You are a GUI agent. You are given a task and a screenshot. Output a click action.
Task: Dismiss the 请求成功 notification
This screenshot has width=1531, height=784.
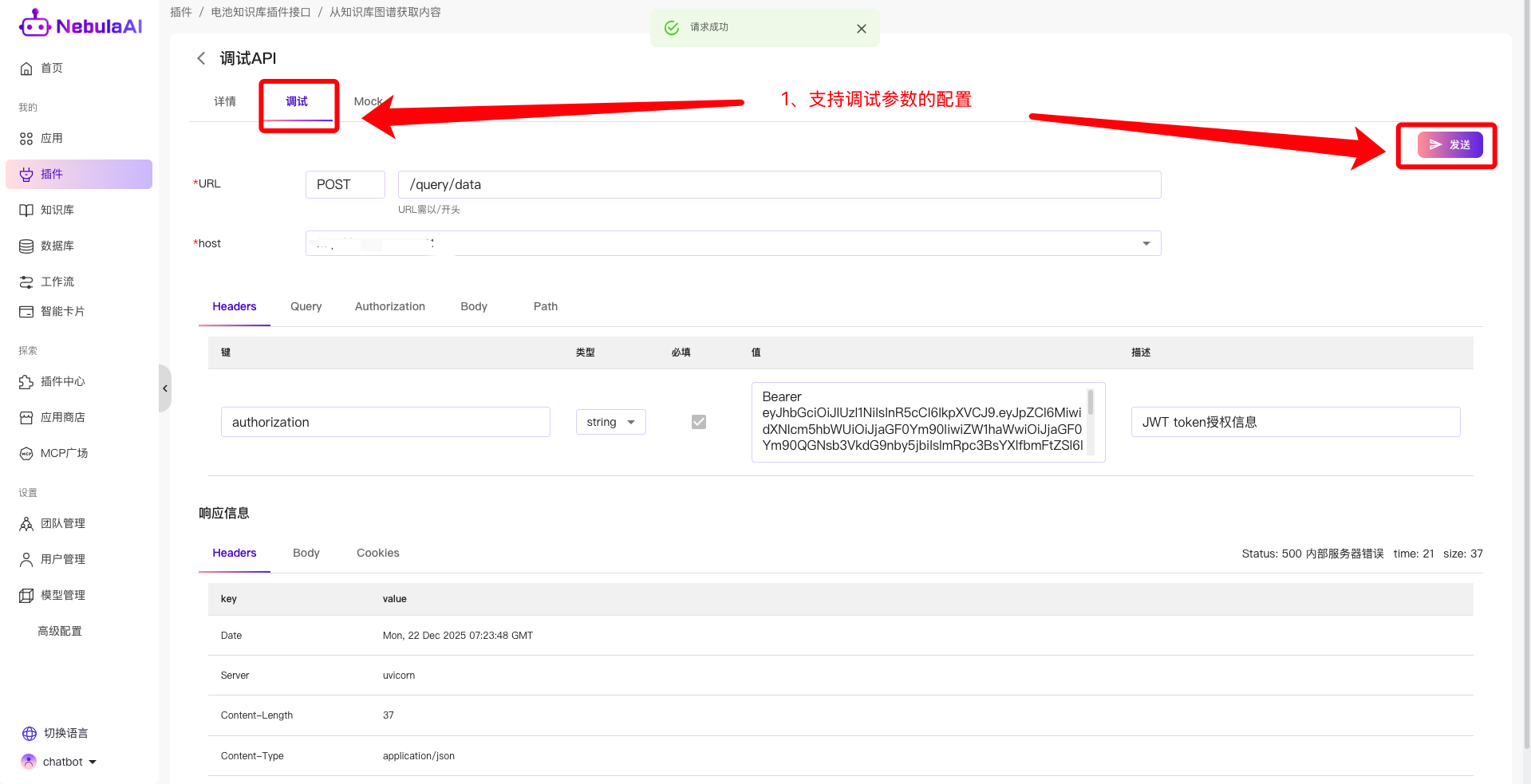(861, 29)
